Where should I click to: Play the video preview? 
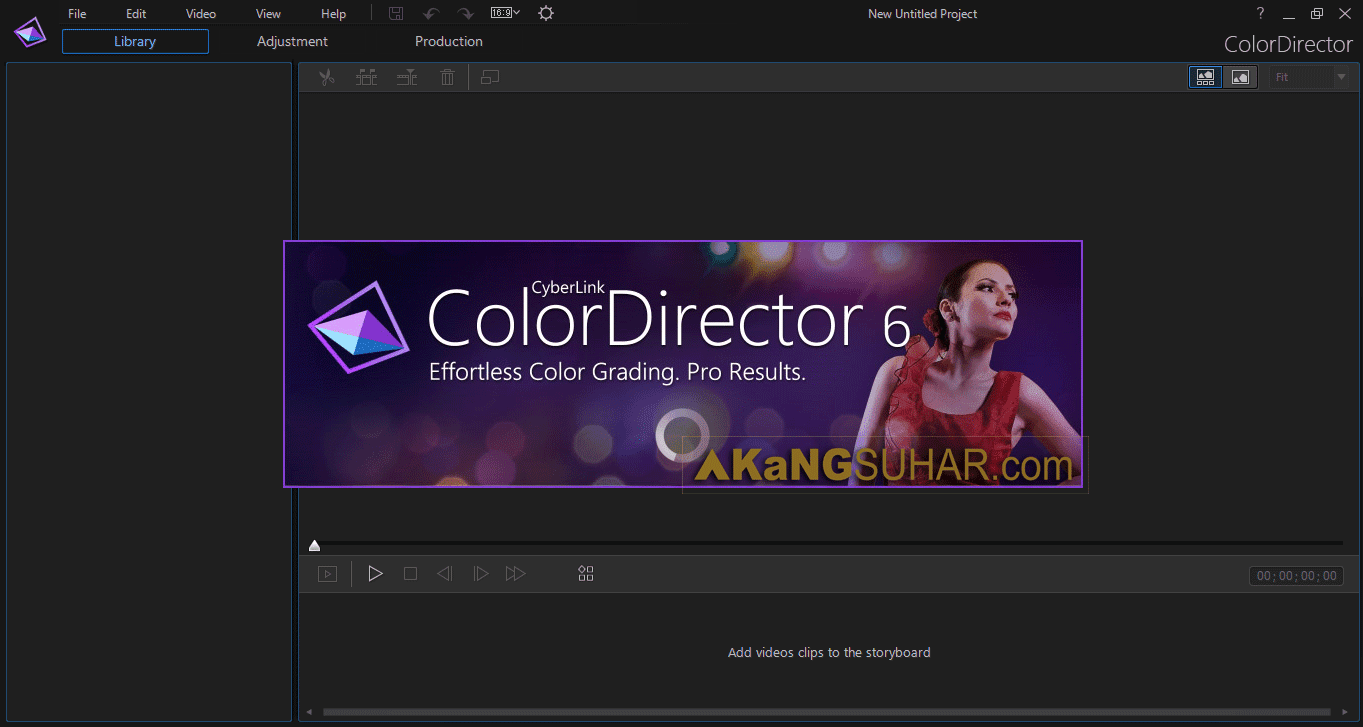pos(375,573)
